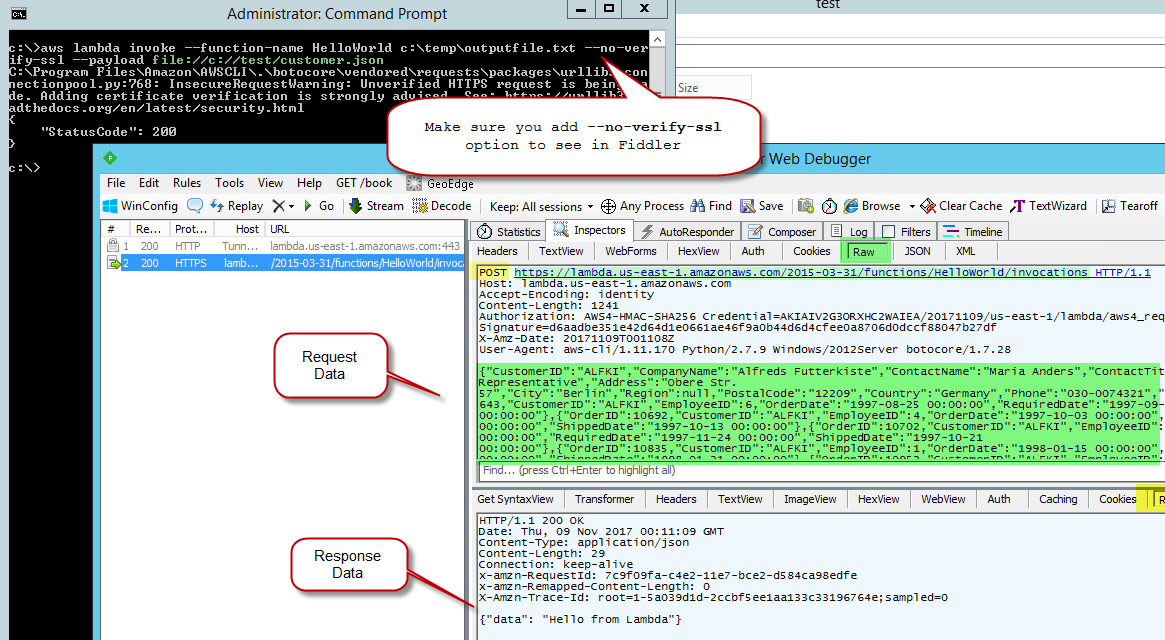Select response Get SyntaxView tab
Screen dimensions: 1165x640
pos(516,499)
